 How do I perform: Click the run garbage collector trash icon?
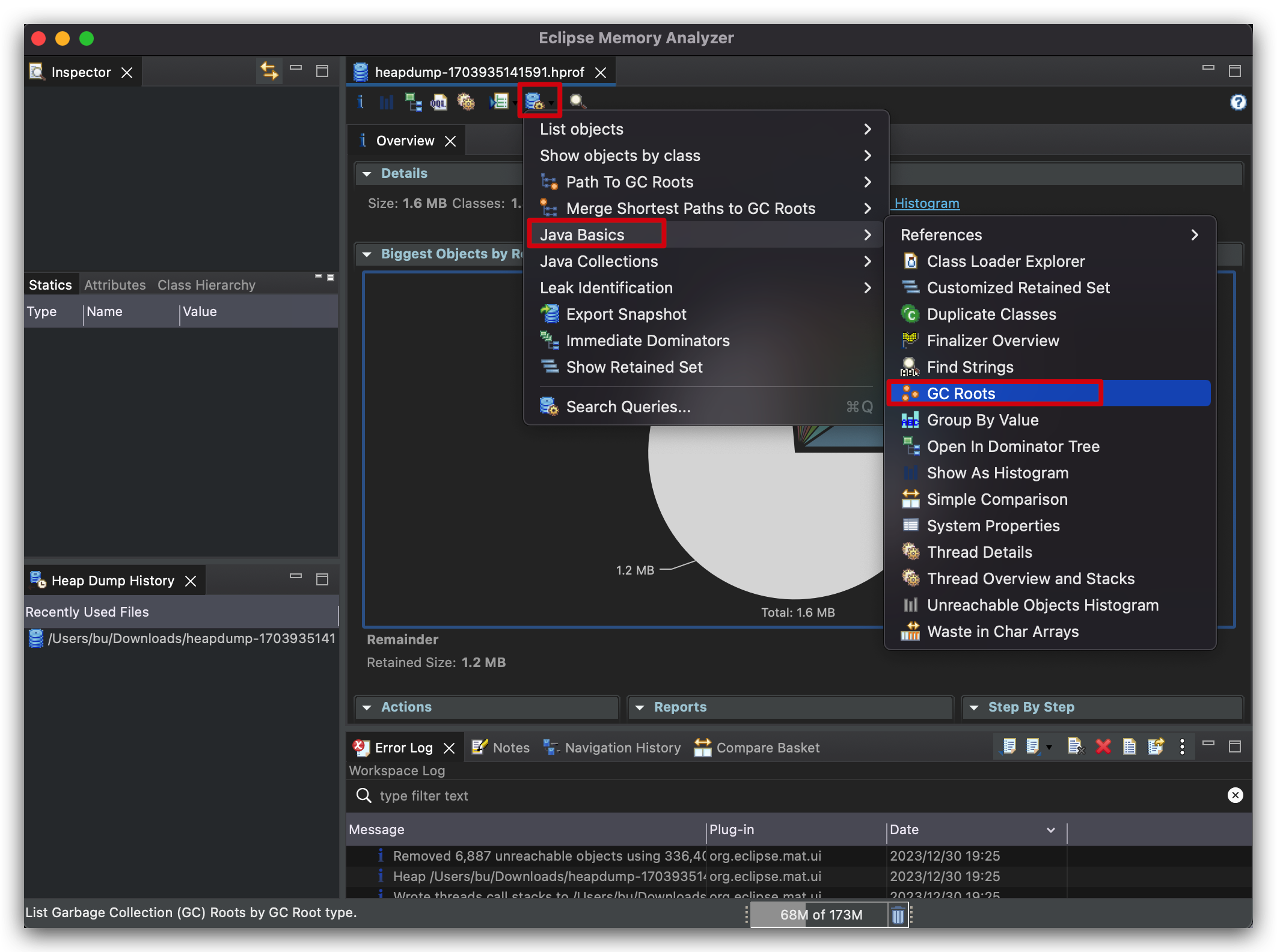coord(898,915)
